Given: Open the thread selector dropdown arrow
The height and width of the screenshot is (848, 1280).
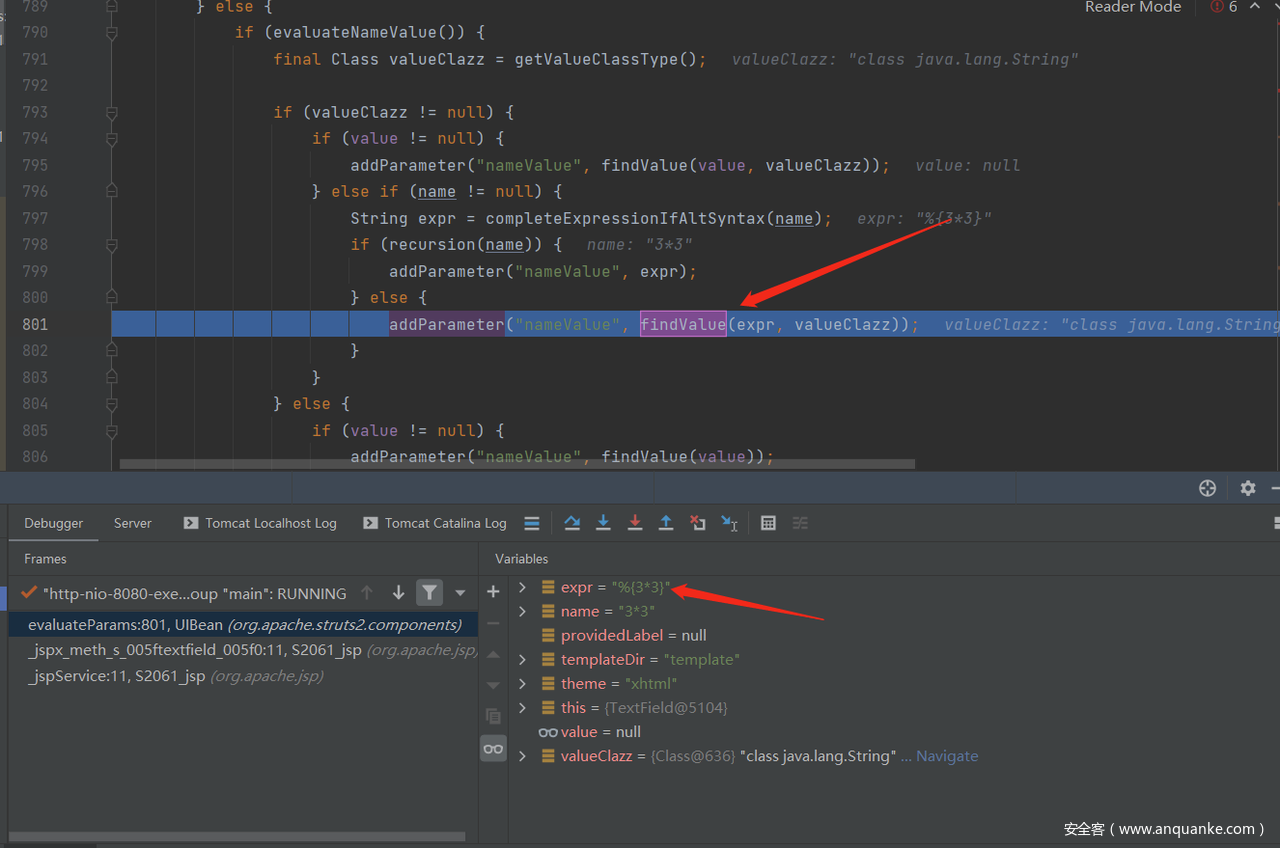Looking at the screenshot, I should click(x=460, y=593).
